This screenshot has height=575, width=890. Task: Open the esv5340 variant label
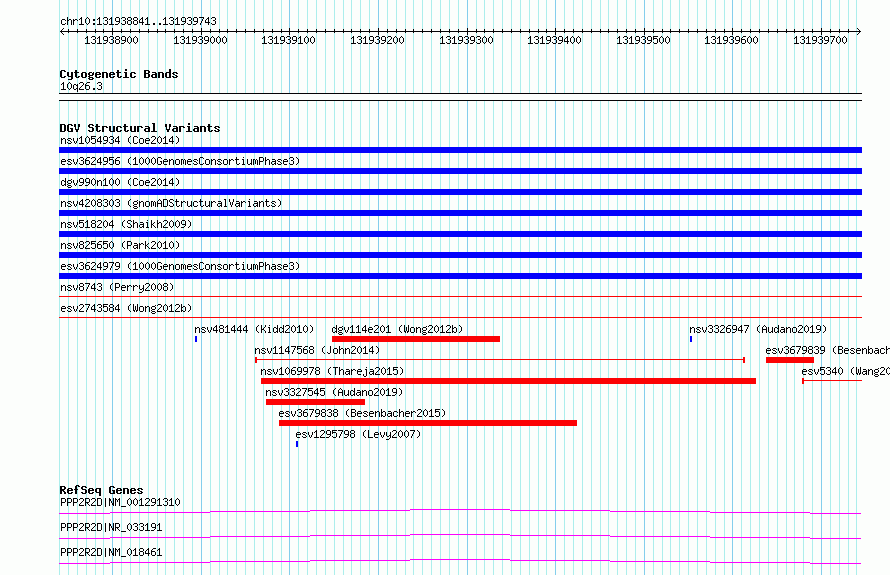pos(845,371)
